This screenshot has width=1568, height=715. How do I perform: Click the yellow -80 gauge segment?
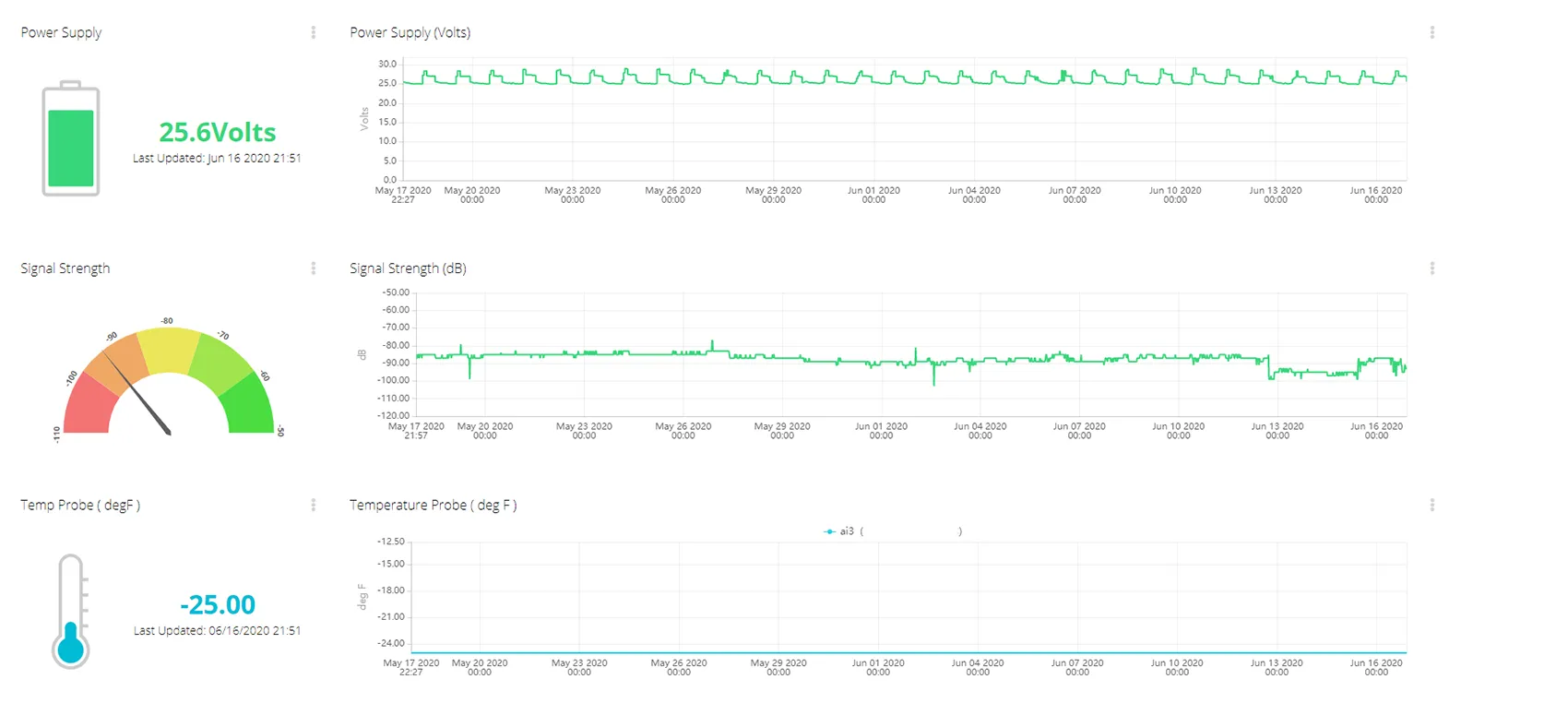click(170, 351)
